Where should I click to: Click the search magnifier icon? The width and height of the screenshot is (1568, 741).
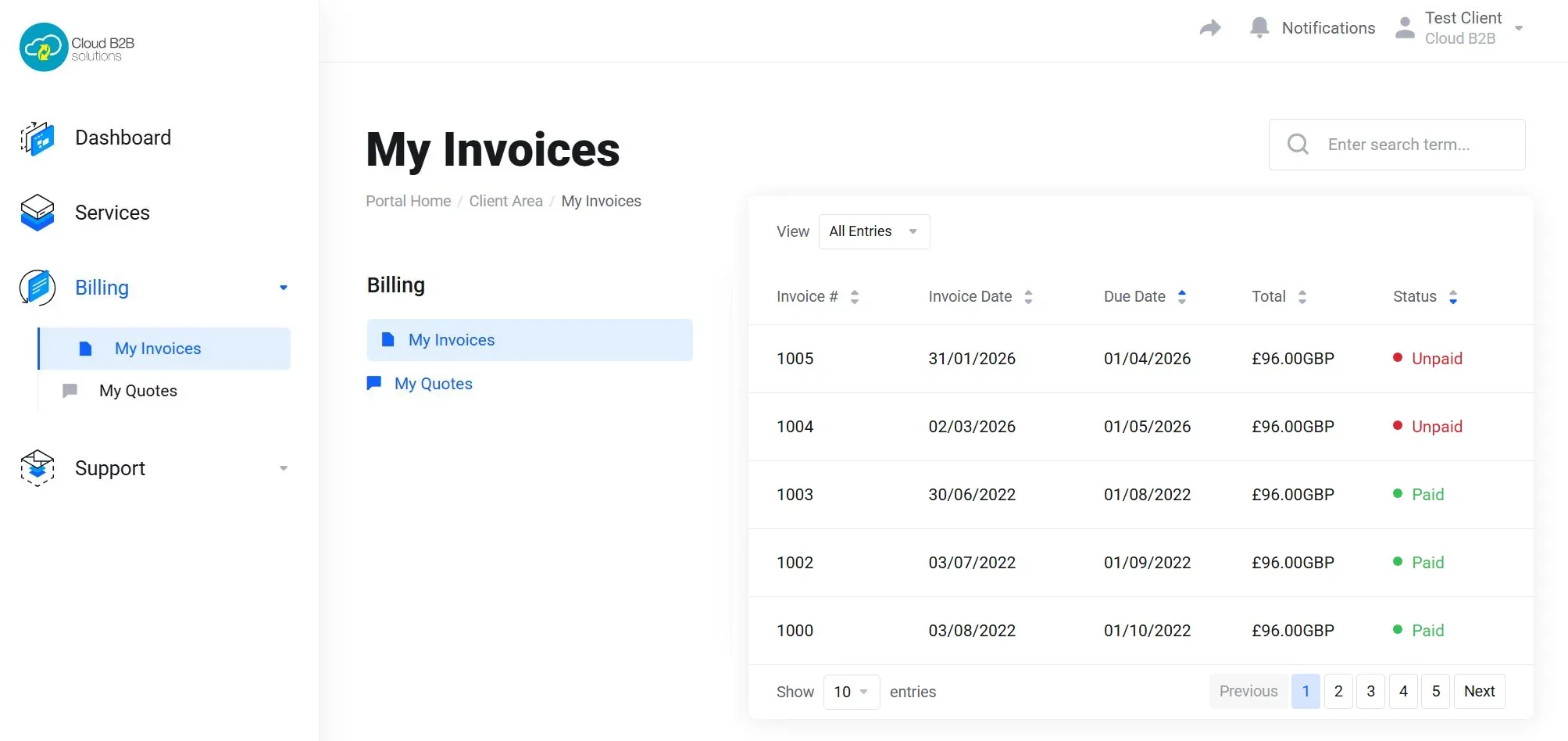(1298, 144)
